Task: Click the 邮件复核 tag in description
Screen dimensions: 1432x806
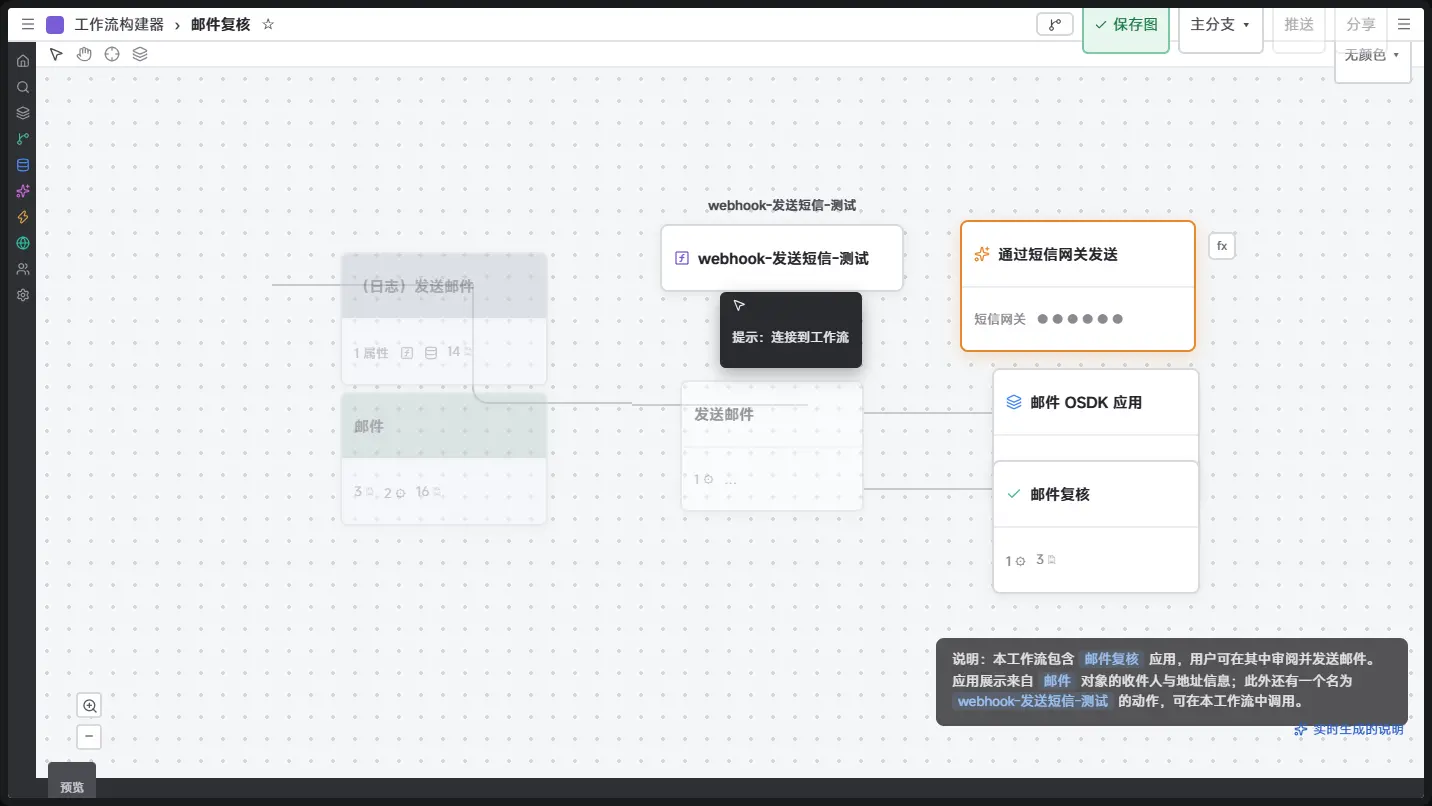Action: pyautogui.click(x=1112, y=659)
